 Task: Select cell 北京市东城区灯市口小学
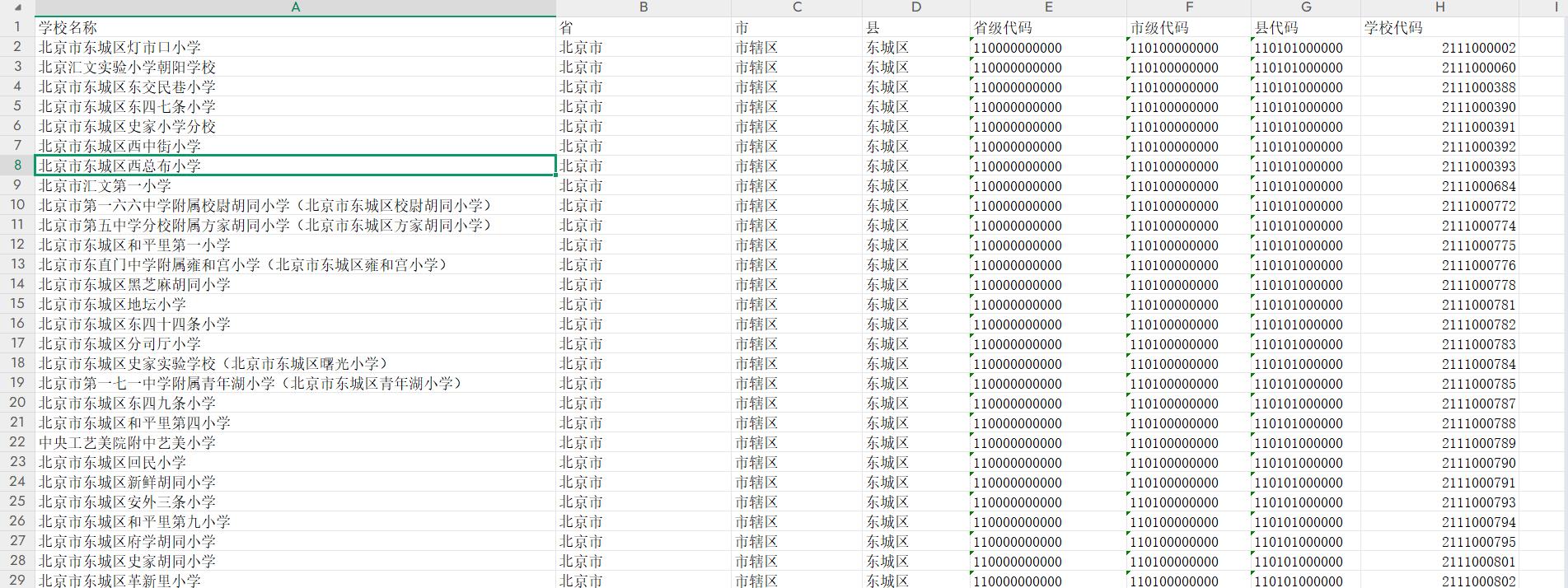pos(119,48)
